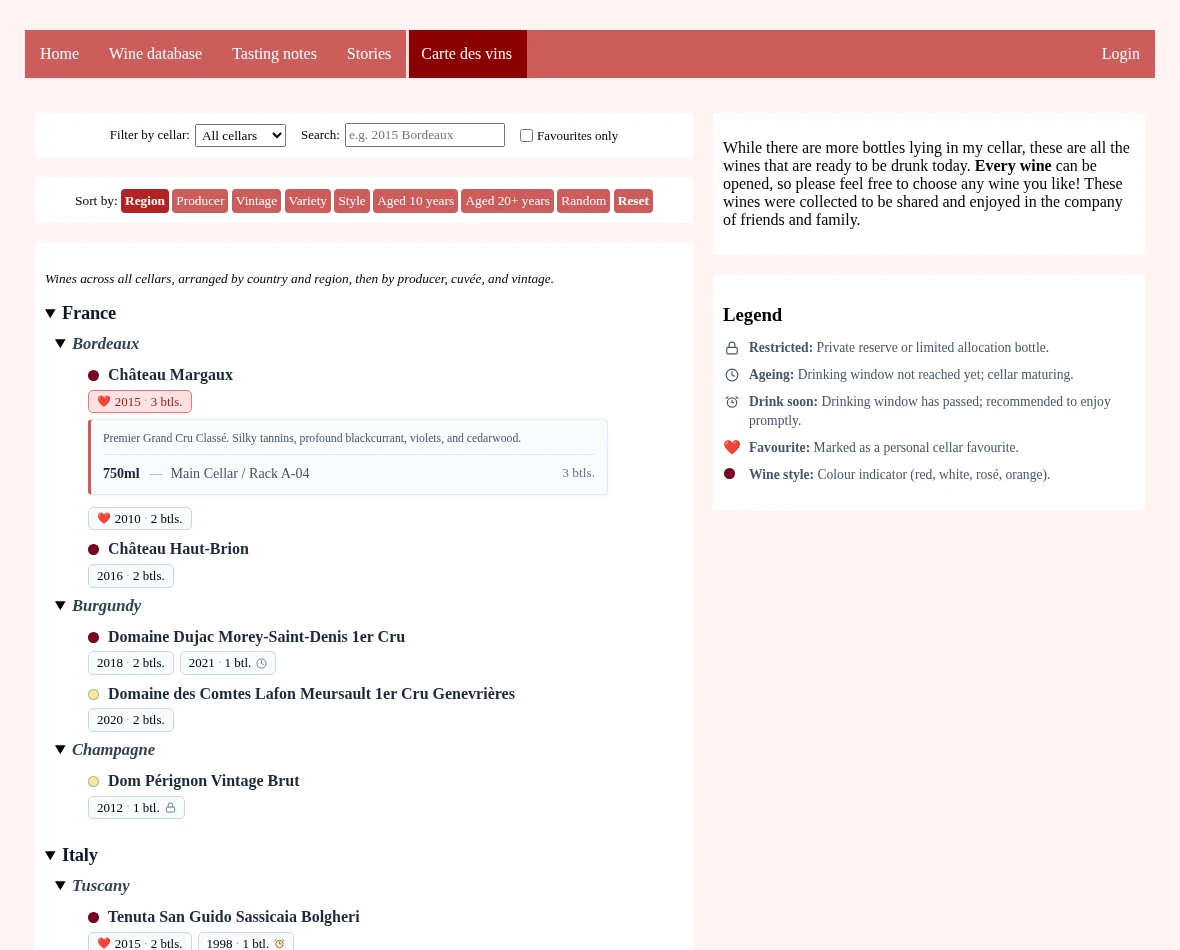The height and width of the screenshot is (950, 1180).
Task: Focus the wine Search field
Action: [x=424, y=135]
